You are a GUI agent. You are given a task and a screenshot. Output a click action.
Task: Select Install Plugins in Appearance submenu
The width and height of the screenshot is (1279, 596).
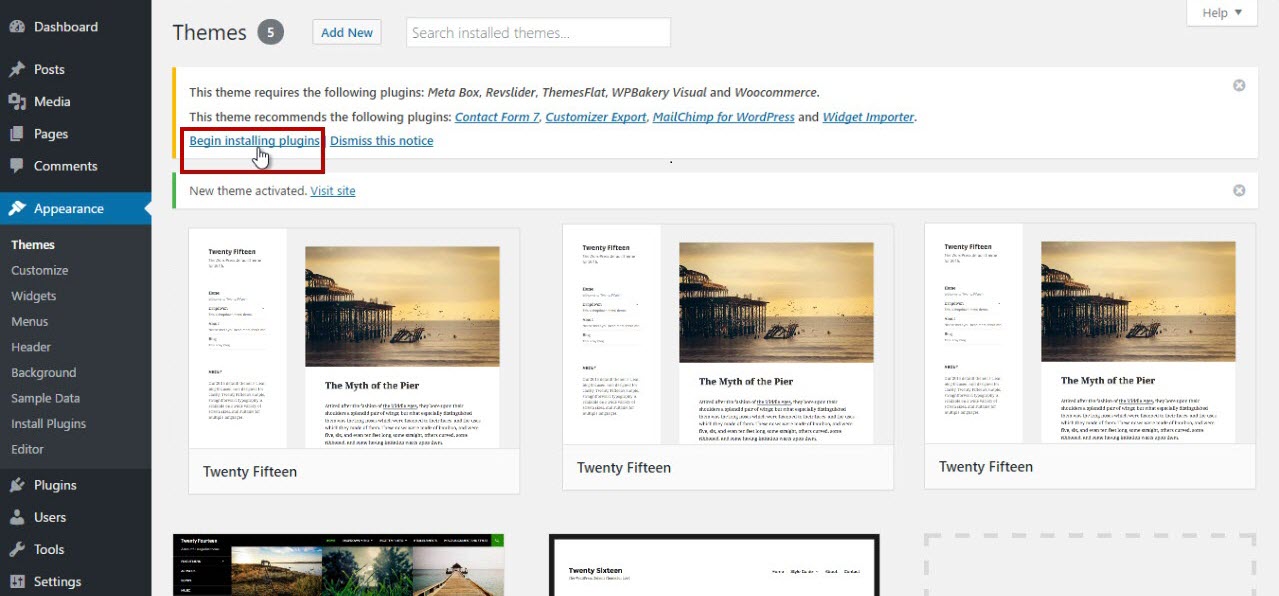[x=48, y=424]
